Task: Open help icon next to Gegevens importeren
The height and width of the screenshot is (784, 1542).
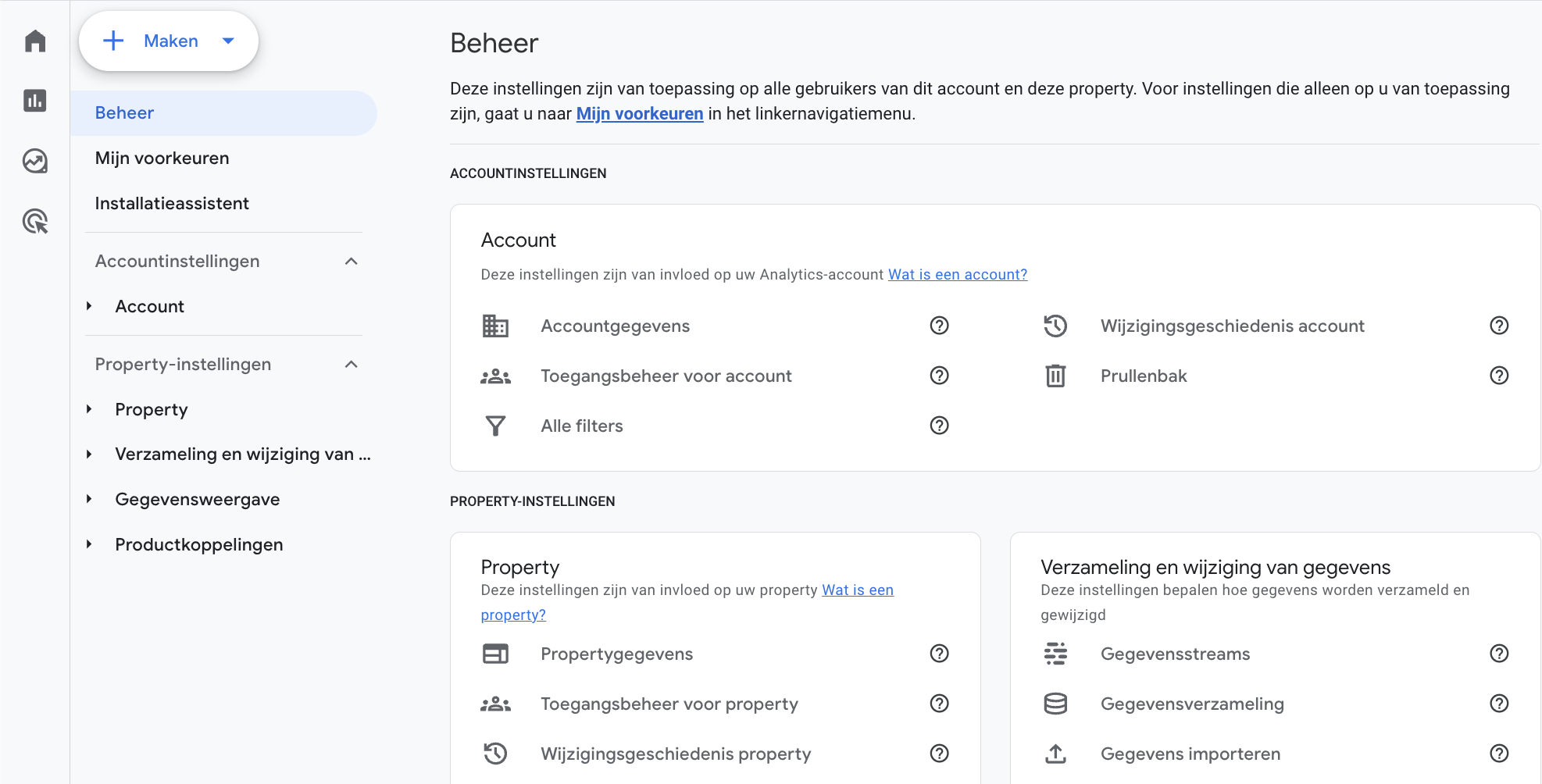Action: [1499, 754]
